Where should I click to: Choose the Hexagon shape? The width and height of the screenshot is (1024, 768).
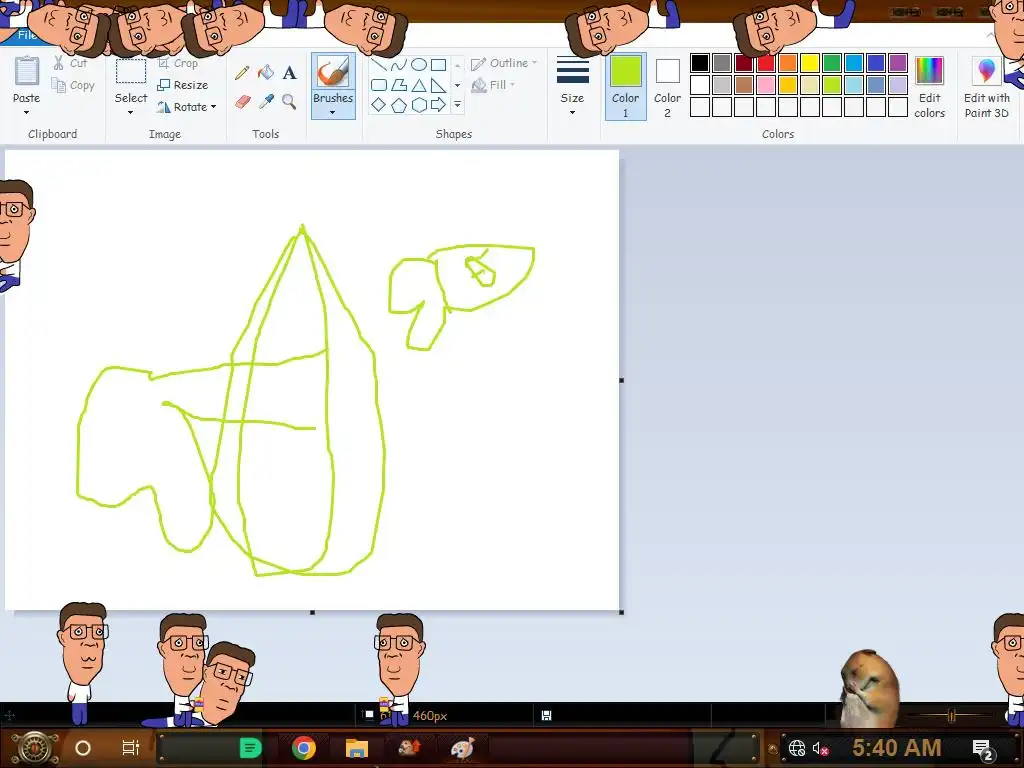point(419,105)
